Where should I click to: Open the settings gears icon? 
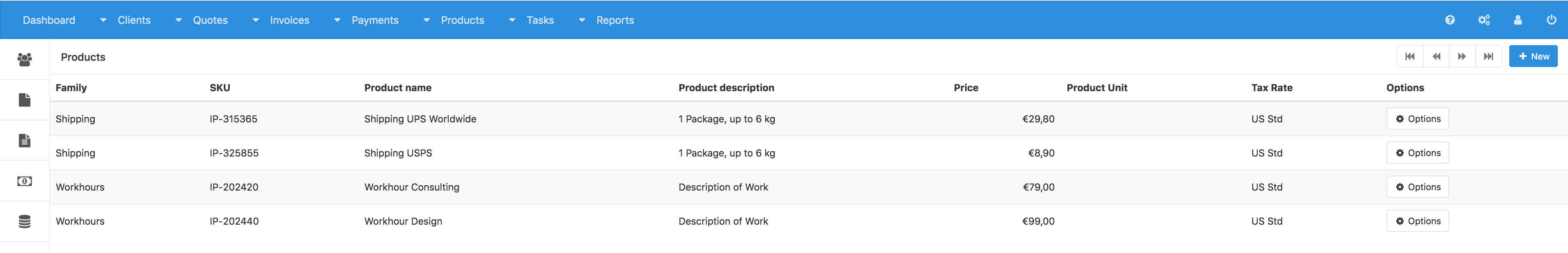coord(1484,20)
